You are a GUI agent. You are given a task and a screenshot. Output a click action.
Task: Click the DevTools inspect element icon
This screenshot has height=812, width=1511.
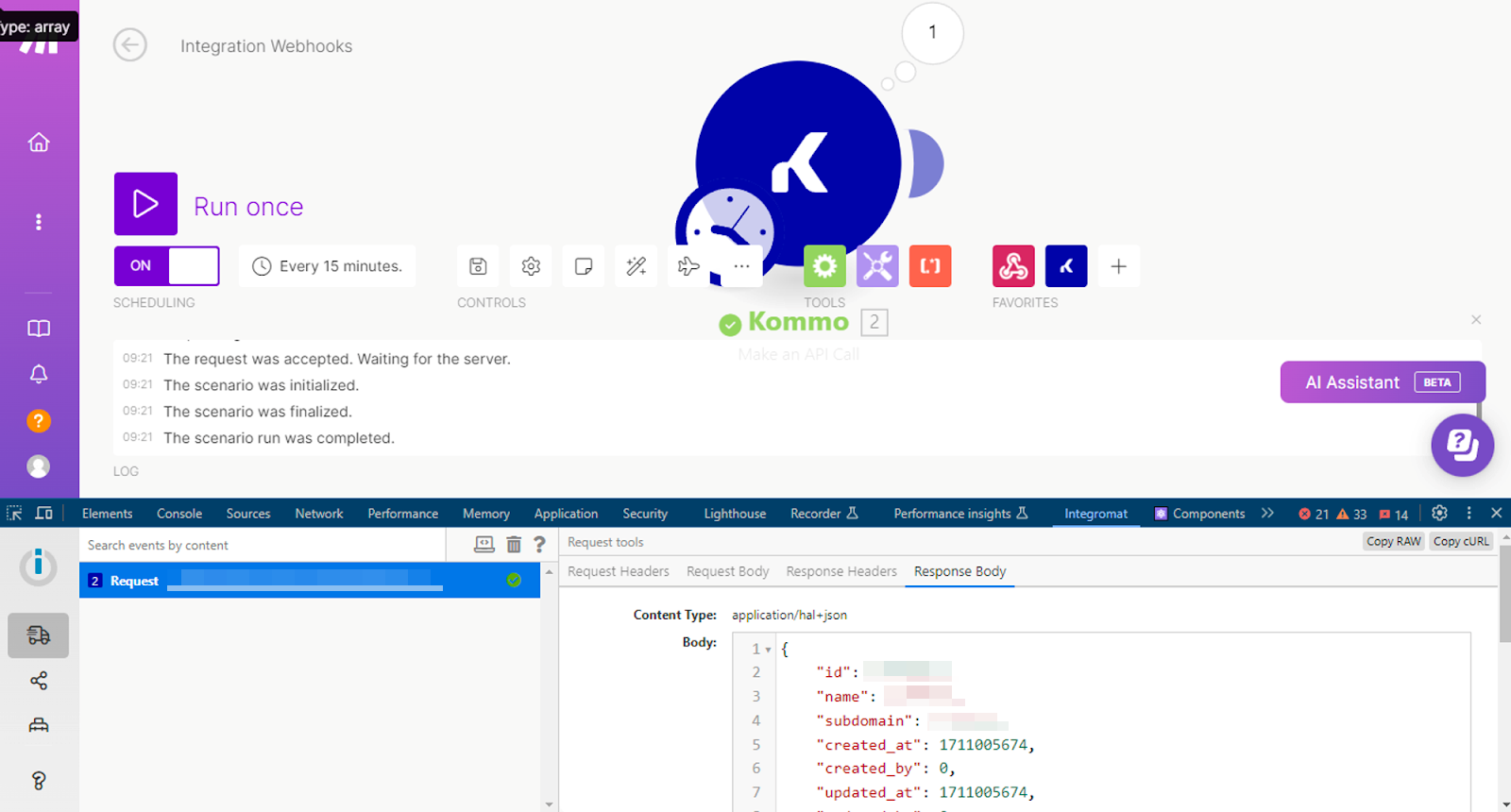(14, 513)
